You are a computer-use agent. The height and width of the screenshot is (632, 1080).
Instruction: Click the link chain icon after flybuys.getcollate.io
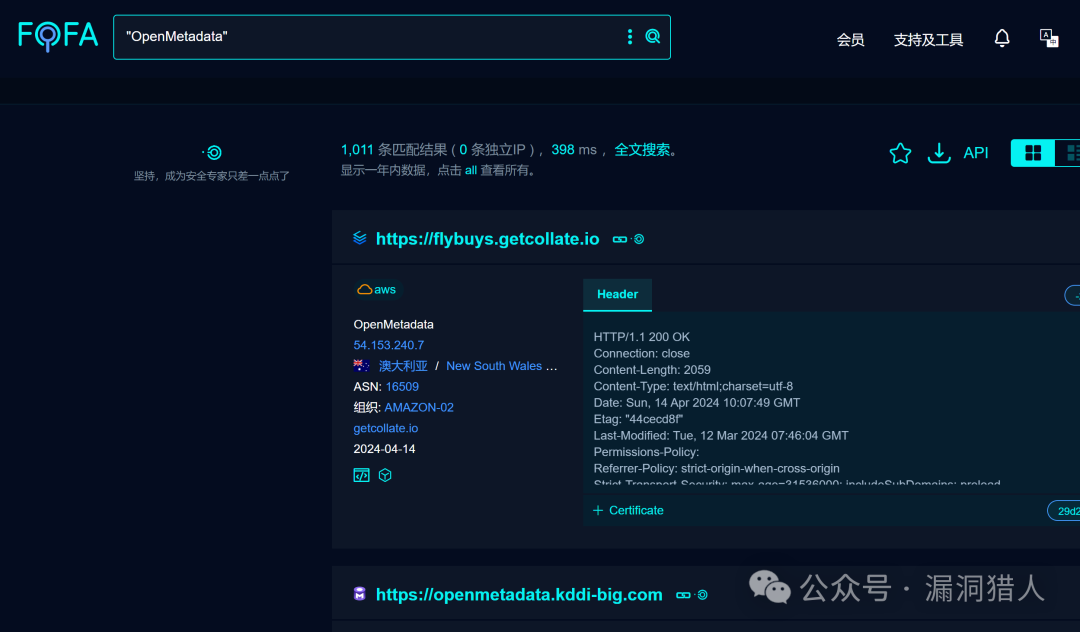coord(619,239)
